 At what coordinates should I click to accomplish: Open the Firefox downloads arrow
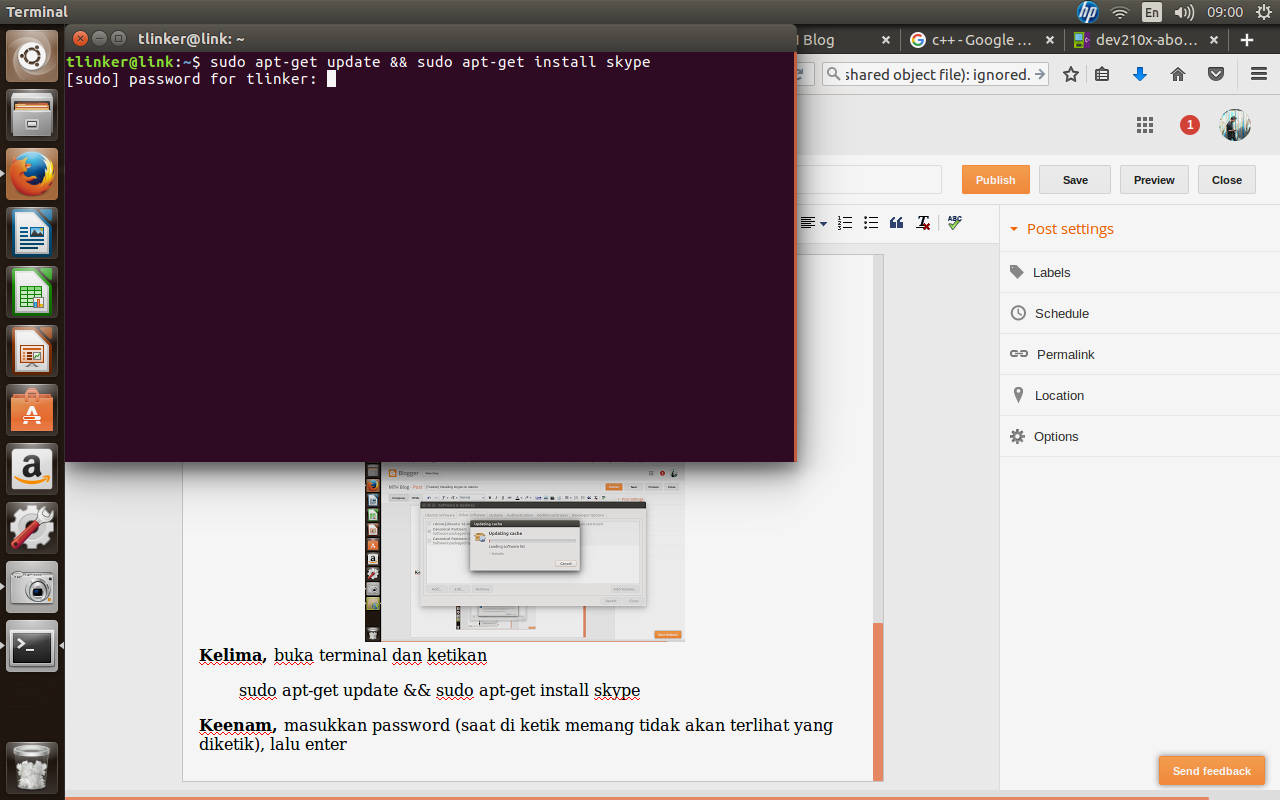point(1140,74)
